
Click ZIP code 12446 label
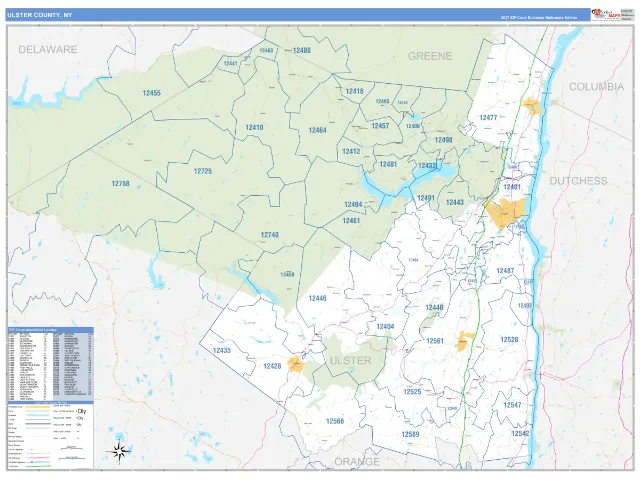coord(317,298)
